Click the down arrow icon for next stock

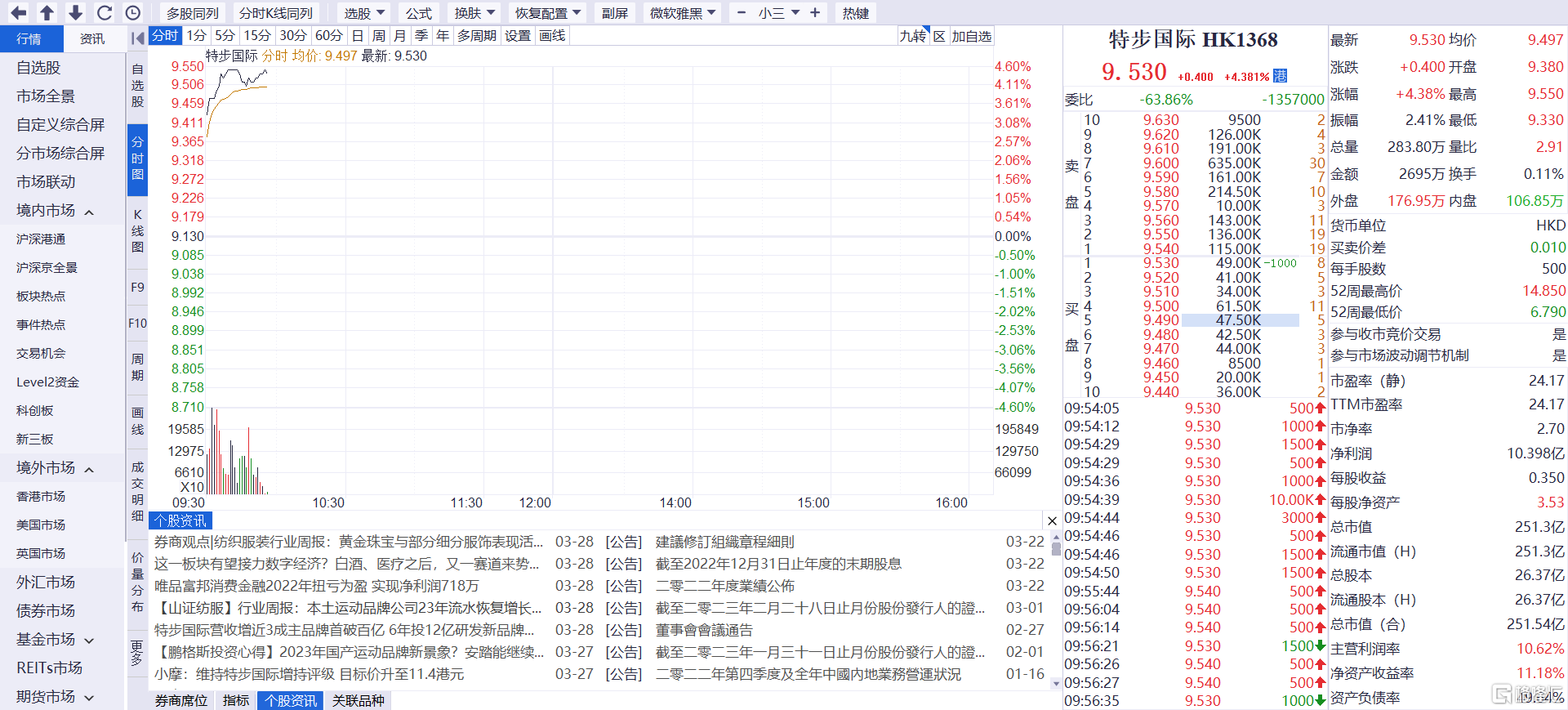75,12
